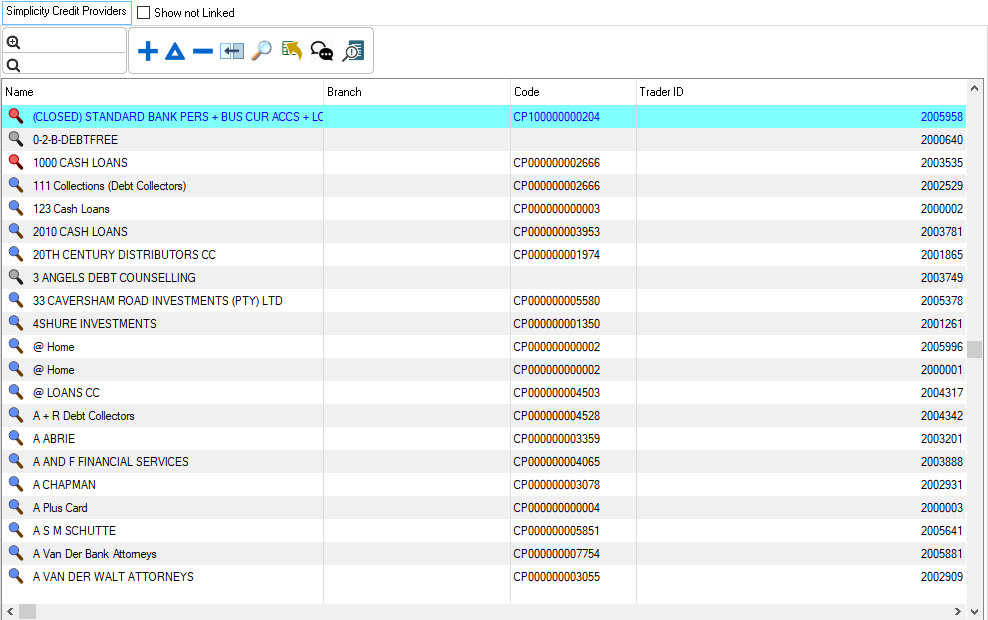The height and width of the screenshot is (620, 988).
Task: Select the A Plus Card row
Action: [60, 508]
